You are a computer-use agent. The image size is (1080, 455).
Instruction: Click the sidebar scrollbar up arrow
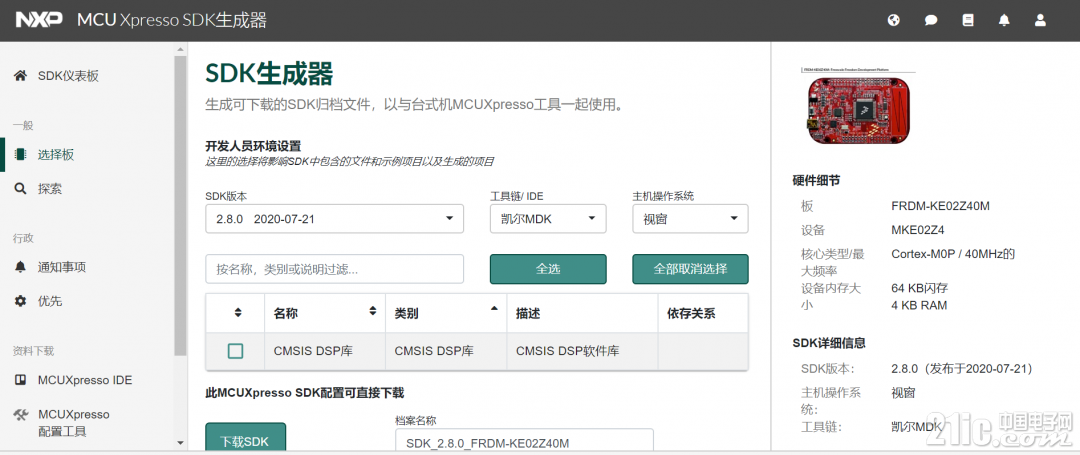click(180, 50)
